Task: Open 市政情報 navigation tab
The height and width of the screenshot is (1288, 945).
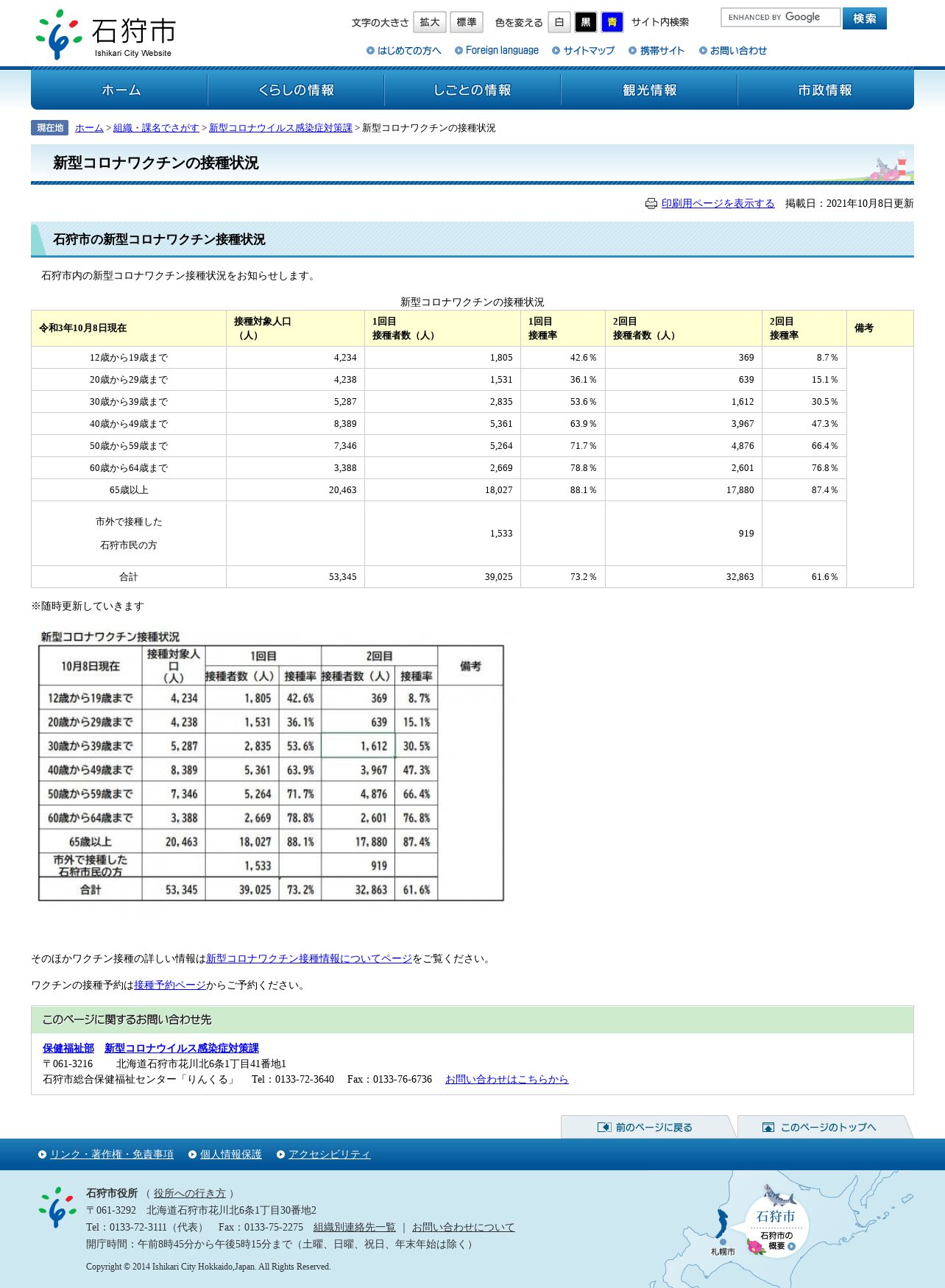Action: click(x=825, y=90)
